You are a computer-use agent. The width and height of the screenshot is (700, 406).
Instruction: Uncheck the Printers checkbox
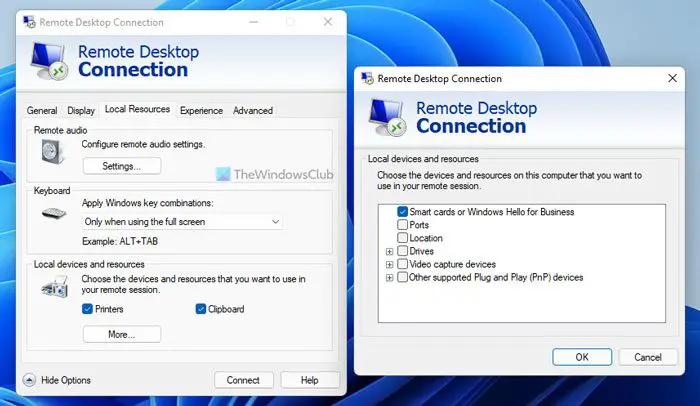(88, 309)
